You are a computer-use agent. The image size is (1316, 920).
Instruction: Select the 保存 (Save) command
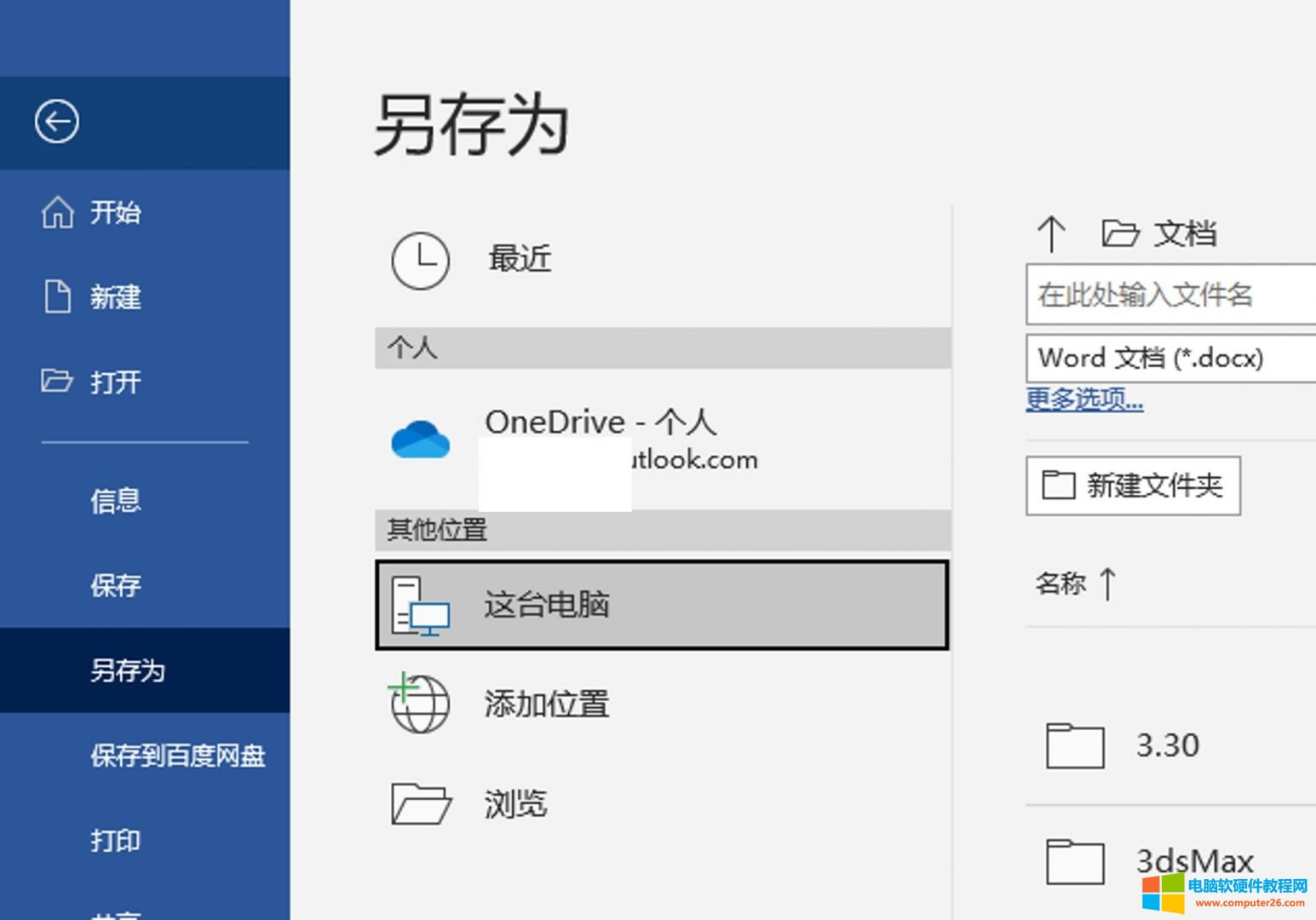click(x=115, y=586)
